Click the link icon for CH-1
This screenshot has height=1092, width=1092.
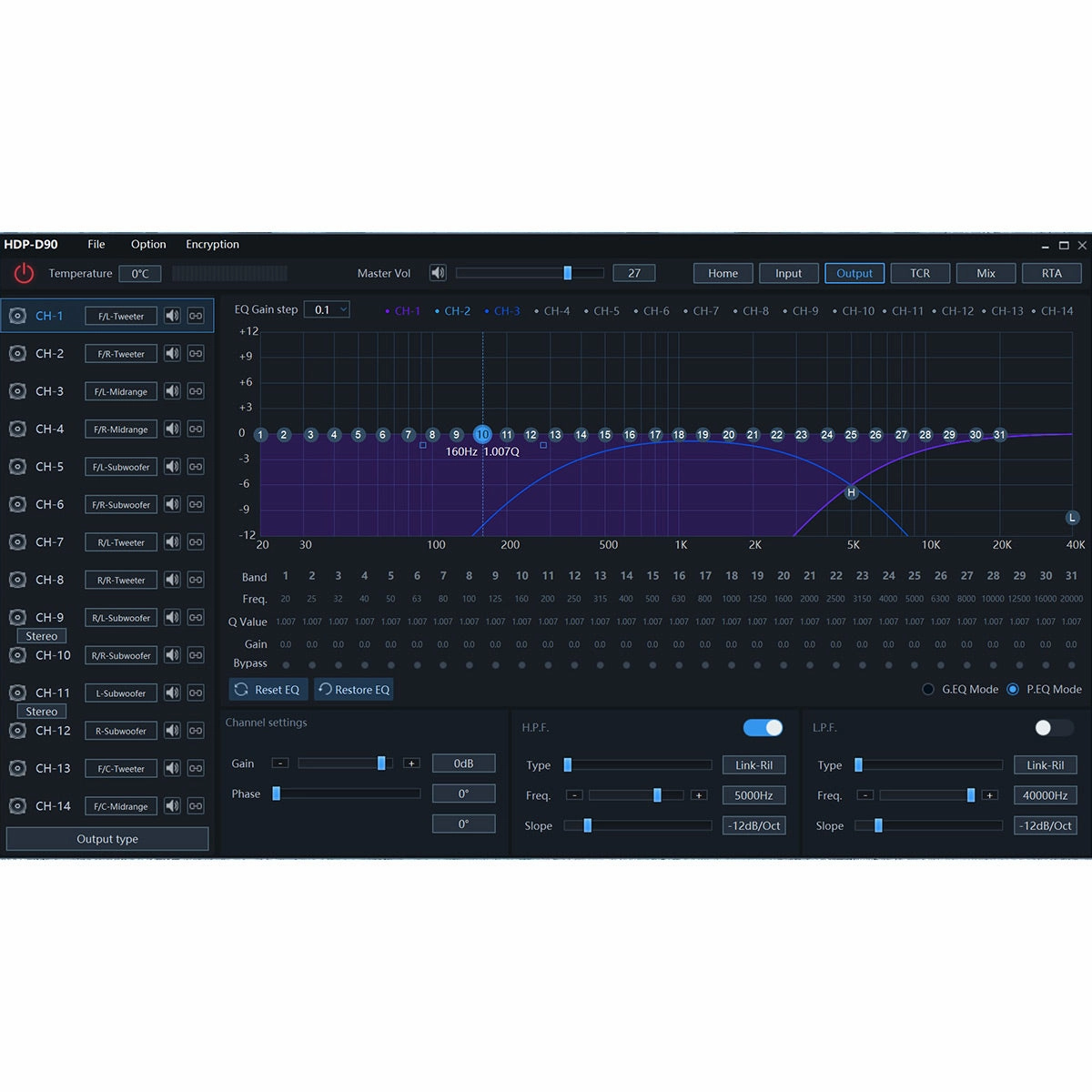(x=196, y=316)
